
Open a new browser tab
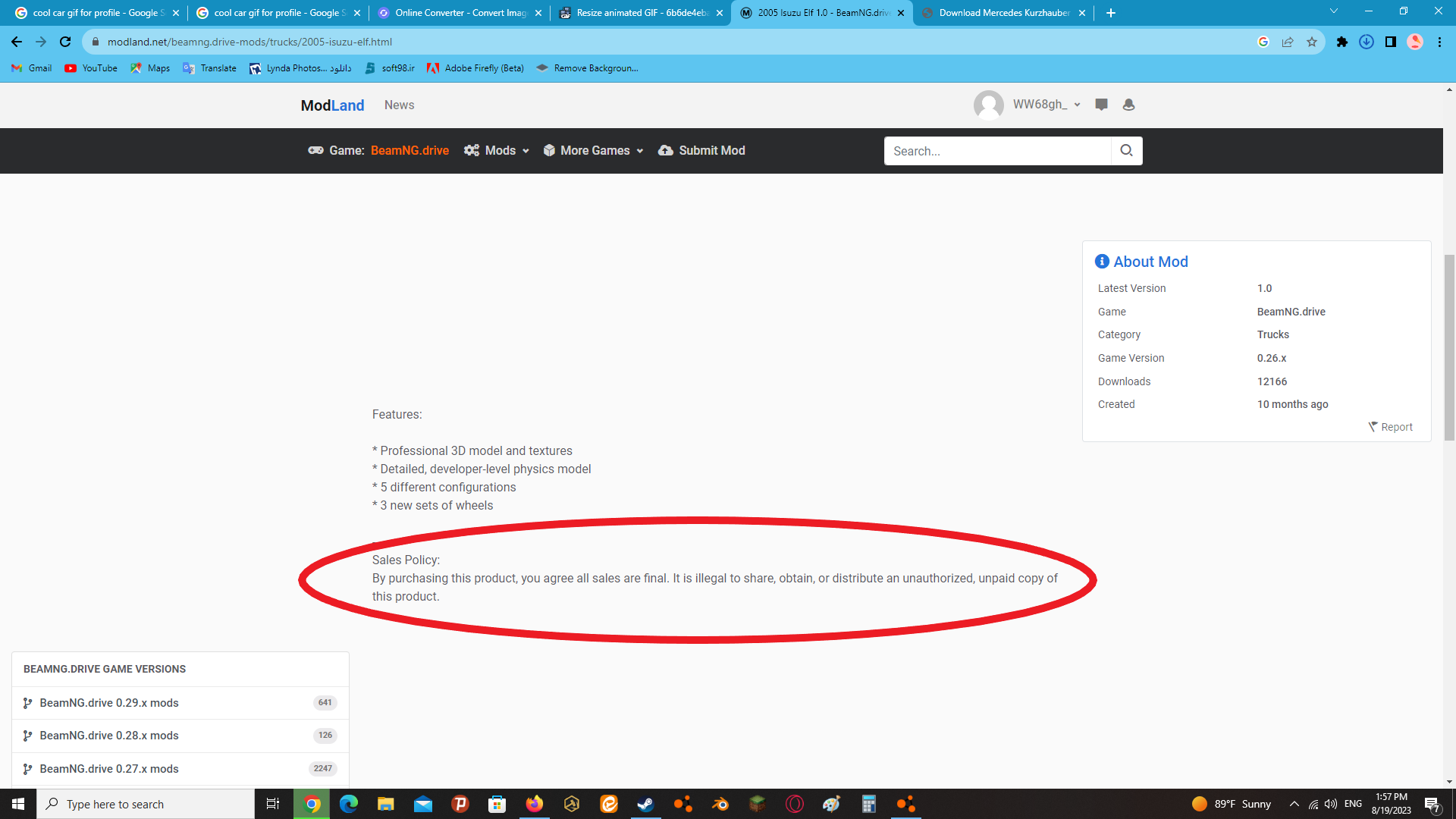pos(1111,13)
